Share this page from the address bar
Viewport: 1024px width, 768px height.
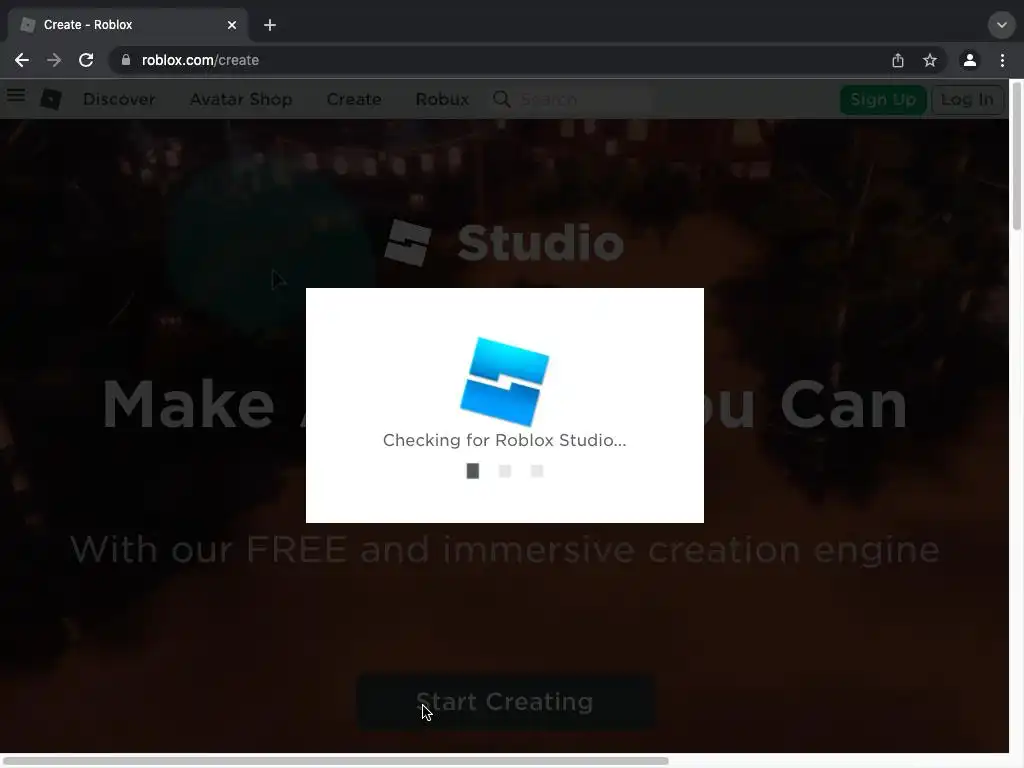898,60
